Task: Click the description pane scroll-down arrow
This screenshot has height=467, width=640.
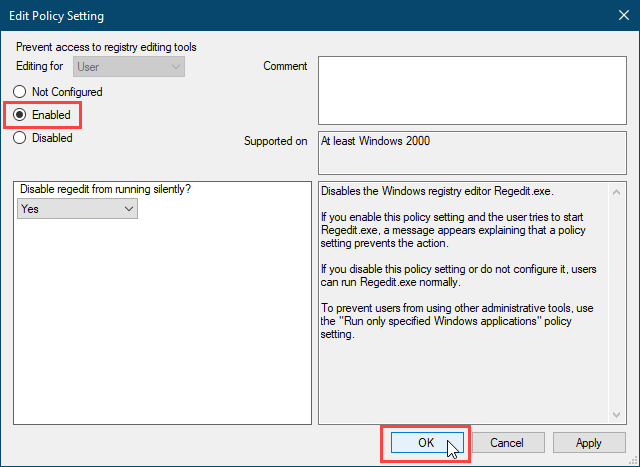Action: (615, 414)
